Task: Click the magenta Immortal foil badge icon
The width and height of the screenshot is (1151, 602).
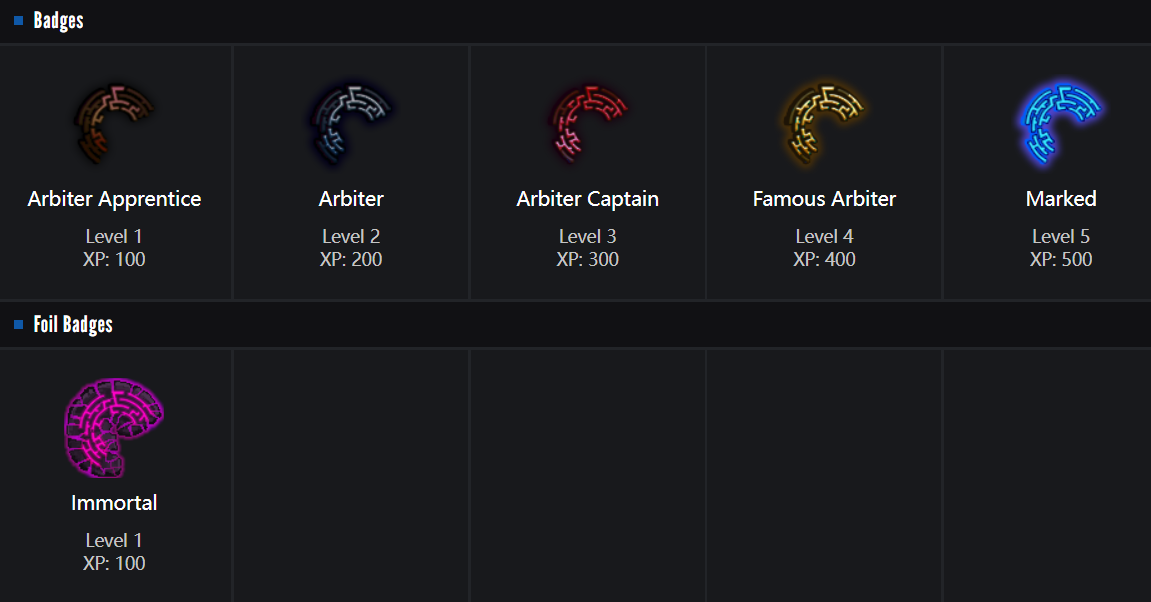Action: (x=113, y=428)
